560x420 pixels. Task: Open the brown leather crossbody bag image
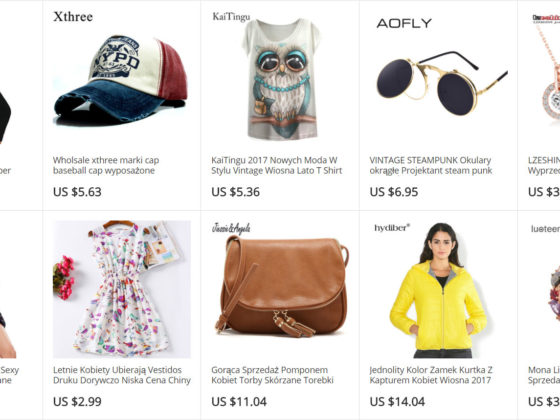(x=281, y=286)
